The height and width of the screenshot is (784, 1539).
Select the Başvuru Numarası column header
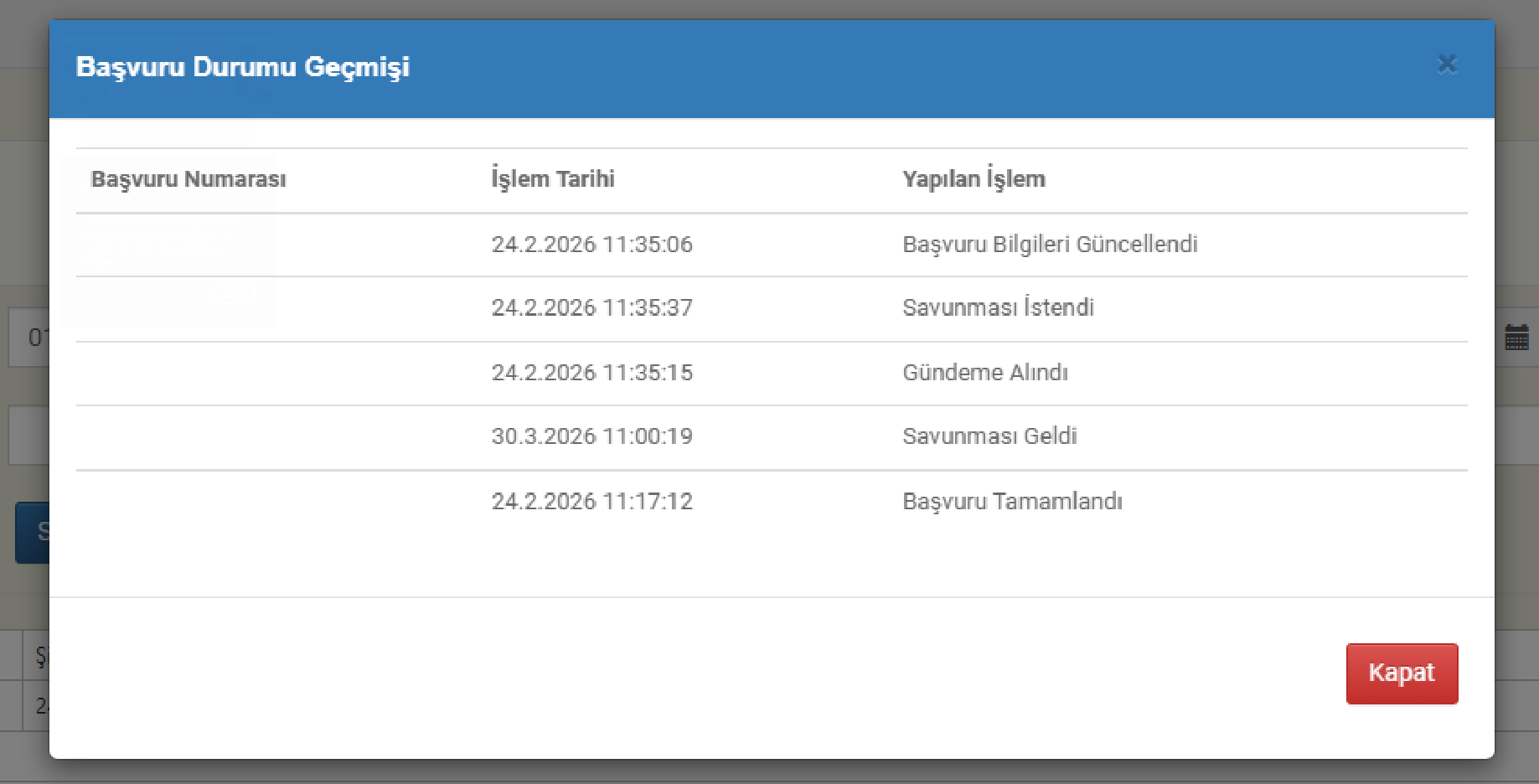pos(189,179)
